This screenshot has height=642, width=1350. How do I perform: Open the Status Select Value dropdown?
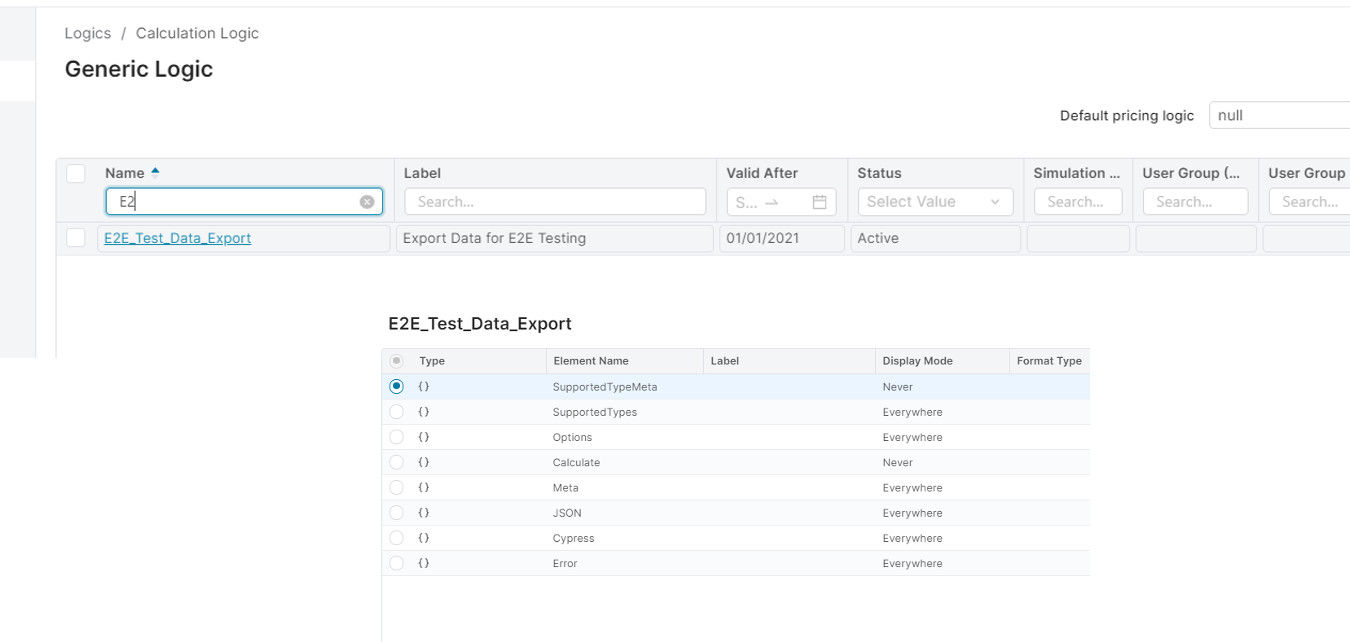pyautogui.click(x=935, y=202)
